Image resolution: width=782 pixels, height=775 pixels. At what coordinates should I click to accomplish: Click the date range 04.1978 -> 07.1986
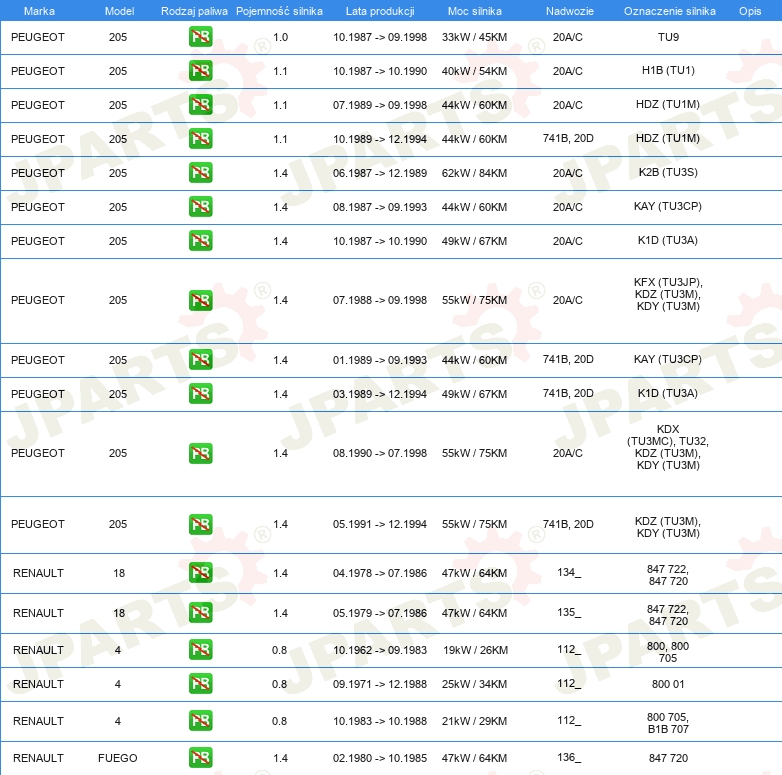(380, 573)
